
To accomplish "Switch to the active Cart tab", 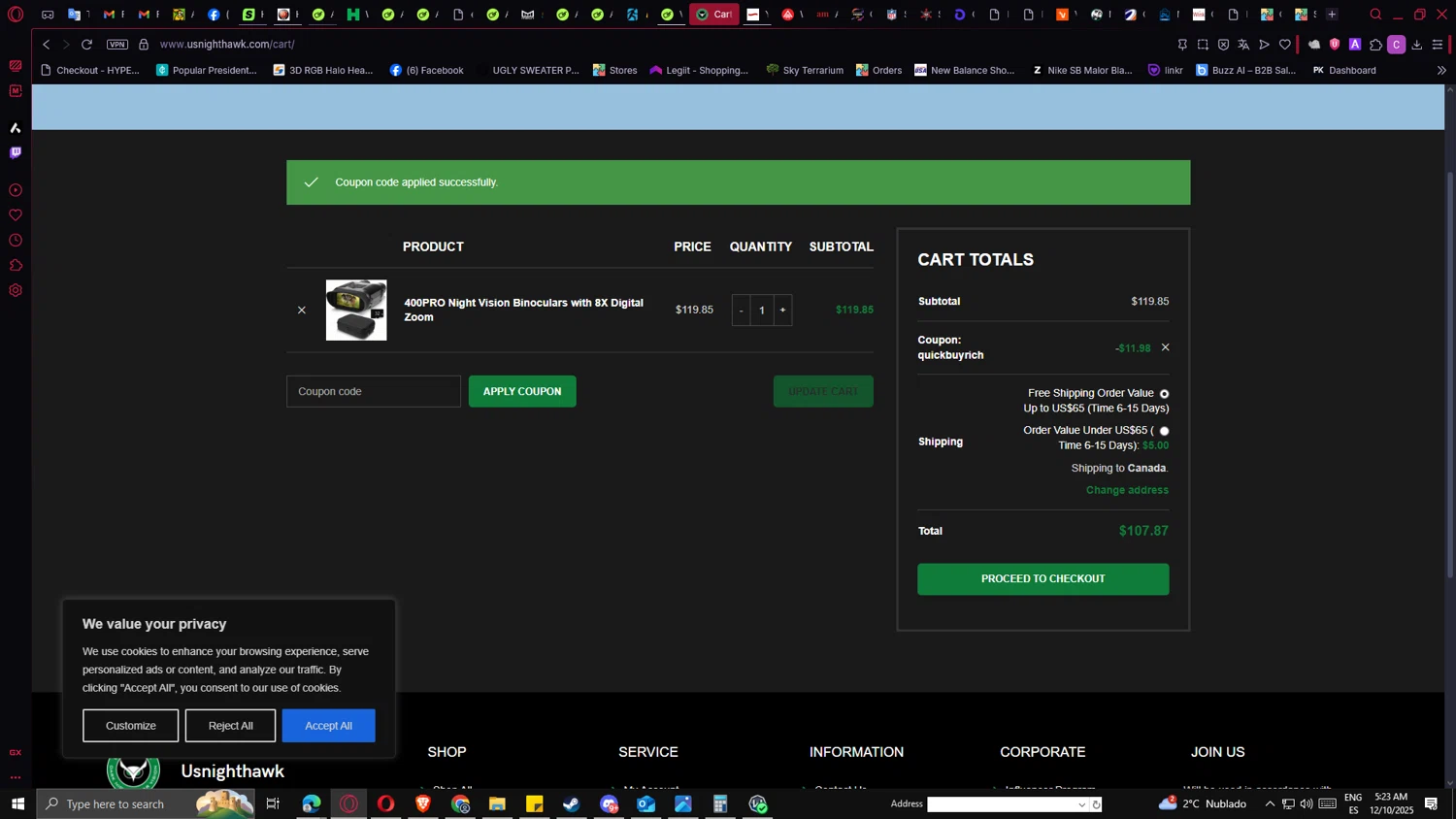I will click(x=714, y=15).
